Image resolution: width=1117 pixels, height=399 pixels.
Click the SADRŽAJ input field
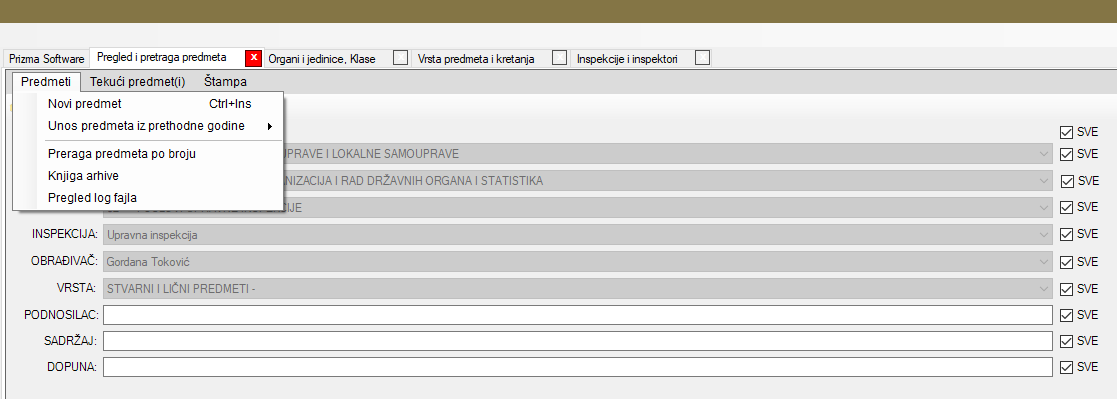point(578,341)
